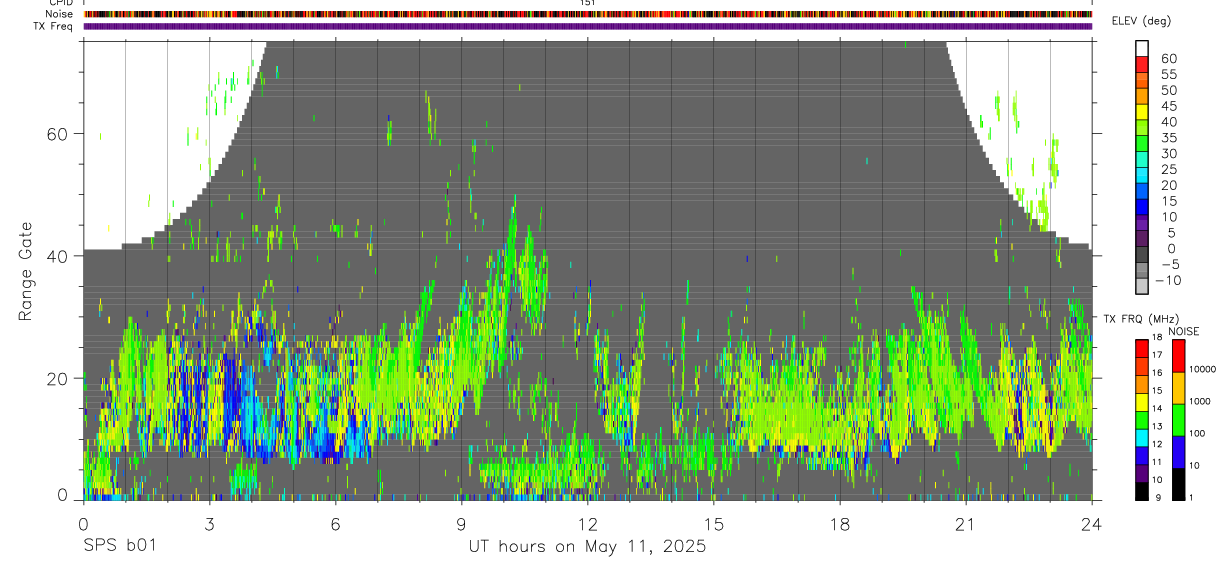Click the black bottom segment of TX FRQ color bar
Viewport: 1228px width, 567px height.
1141,491
